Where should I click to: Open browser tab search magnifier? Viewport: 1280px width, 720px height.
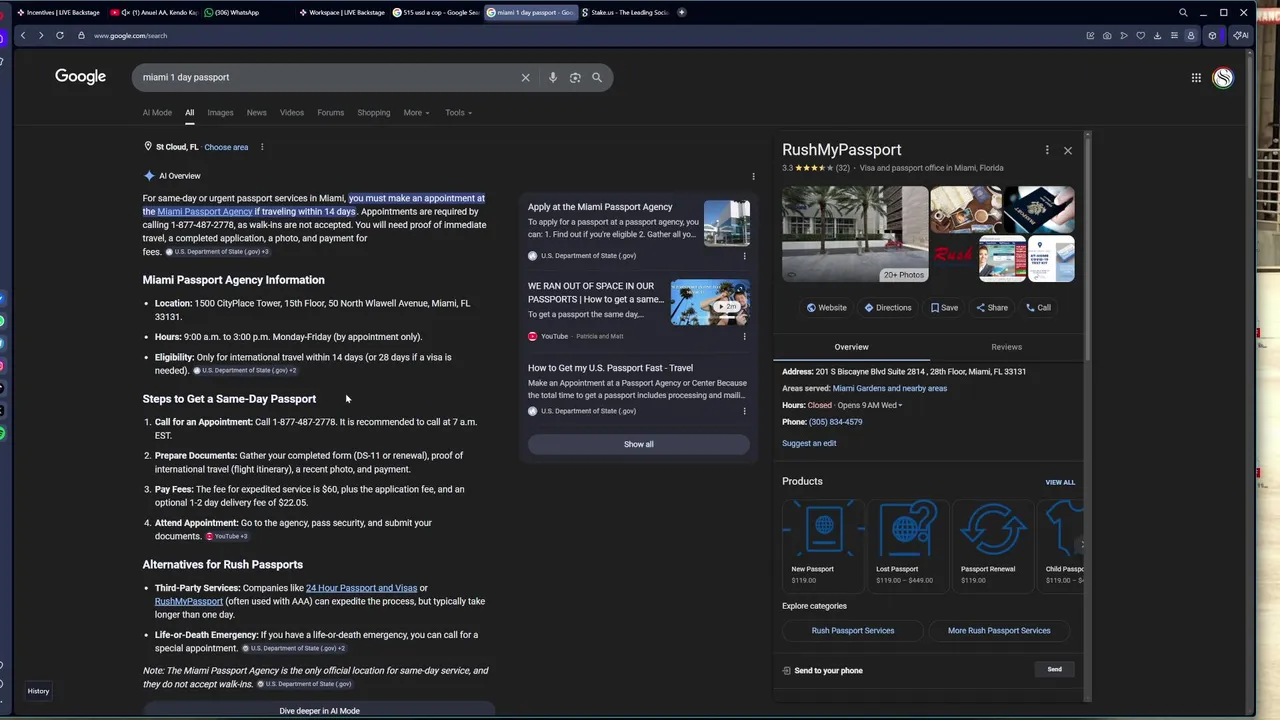pos(1183,12)
